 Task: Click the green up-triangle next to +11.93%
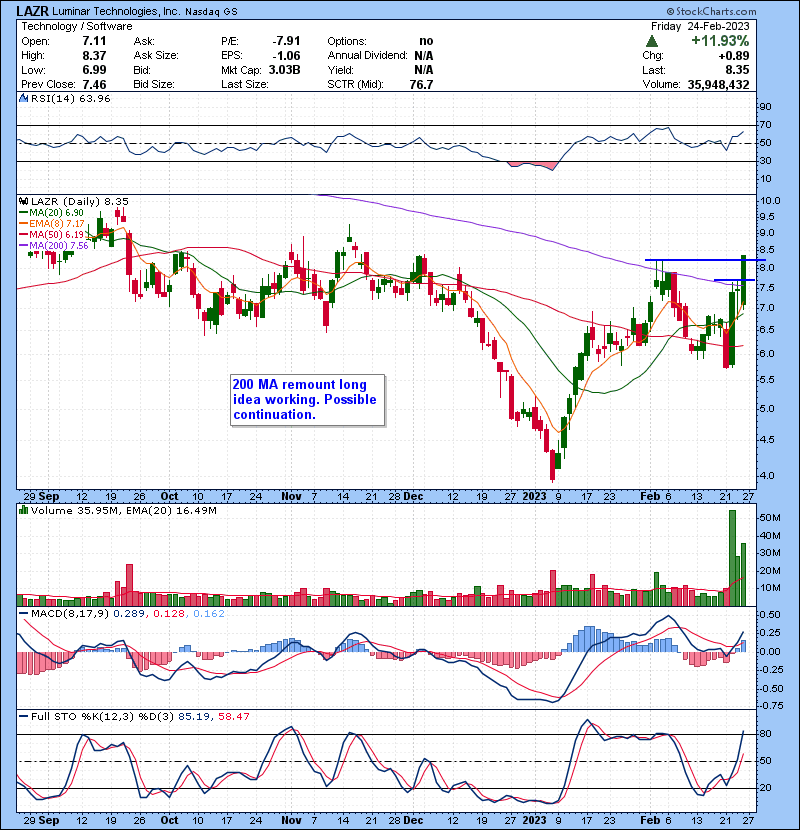pyautogui.click(x=652, y=41)
